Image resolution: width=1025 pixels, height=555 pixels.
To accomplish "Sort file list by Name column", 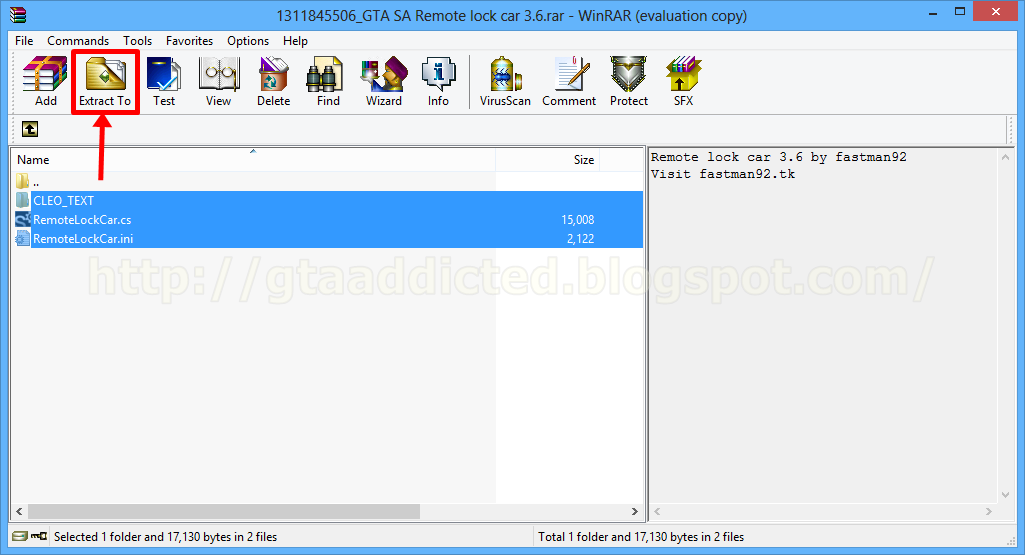I will 253,160.
